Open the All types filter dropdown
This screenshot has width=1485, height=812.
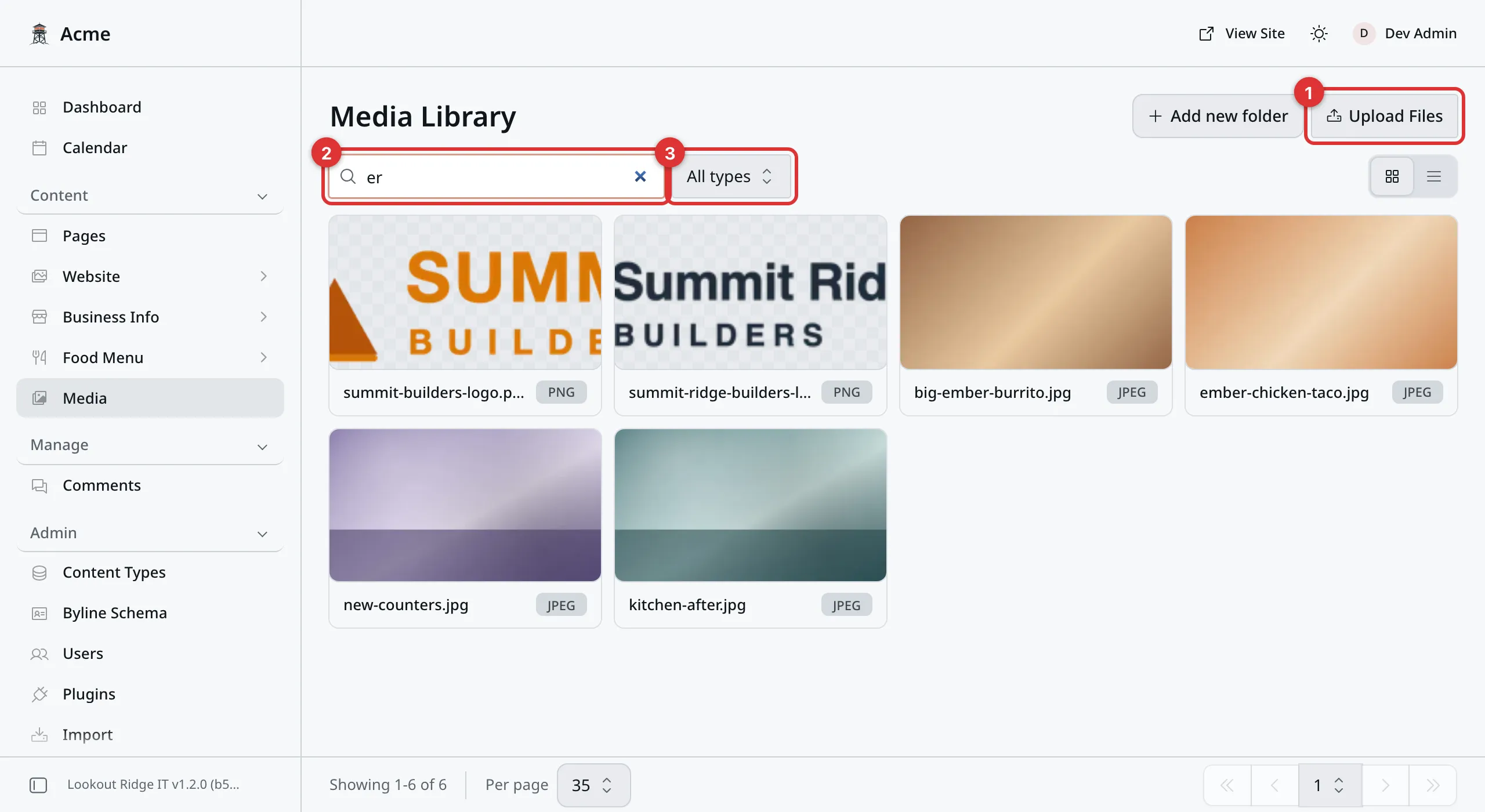tap(730, 176)
